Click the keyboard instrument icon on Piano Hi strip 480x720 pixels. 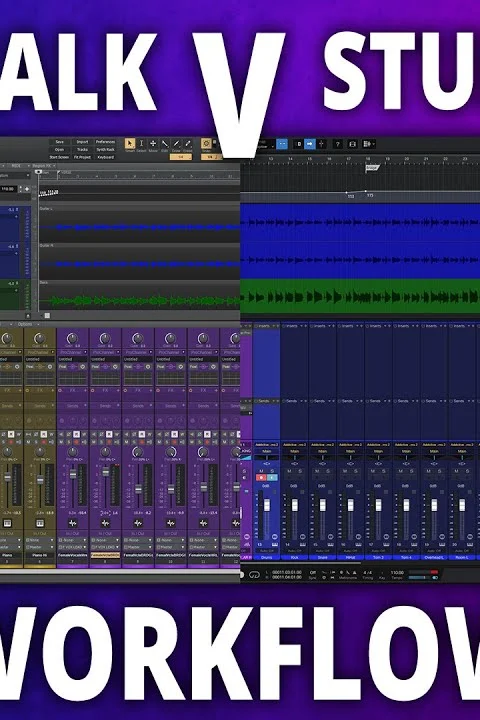40,523
